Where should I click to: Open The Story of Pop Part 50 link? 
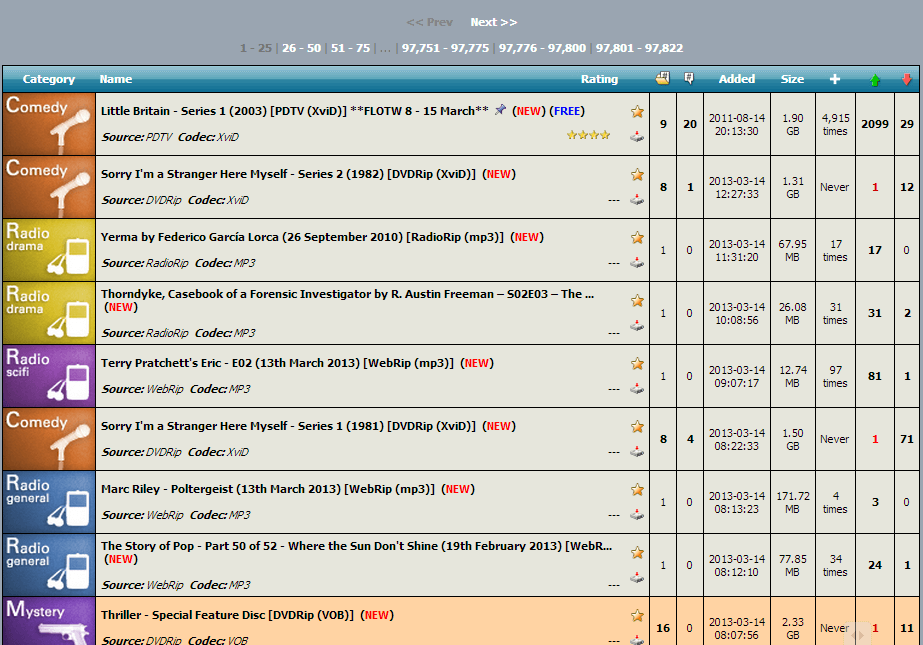356,546
